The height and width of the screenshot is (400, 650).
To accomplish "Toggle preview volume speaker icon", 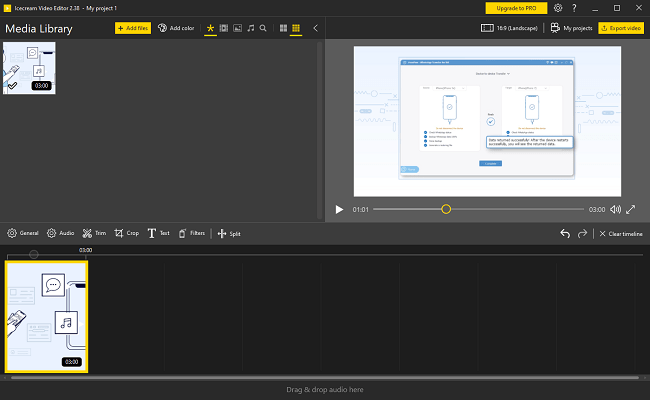I will (616, 209).
